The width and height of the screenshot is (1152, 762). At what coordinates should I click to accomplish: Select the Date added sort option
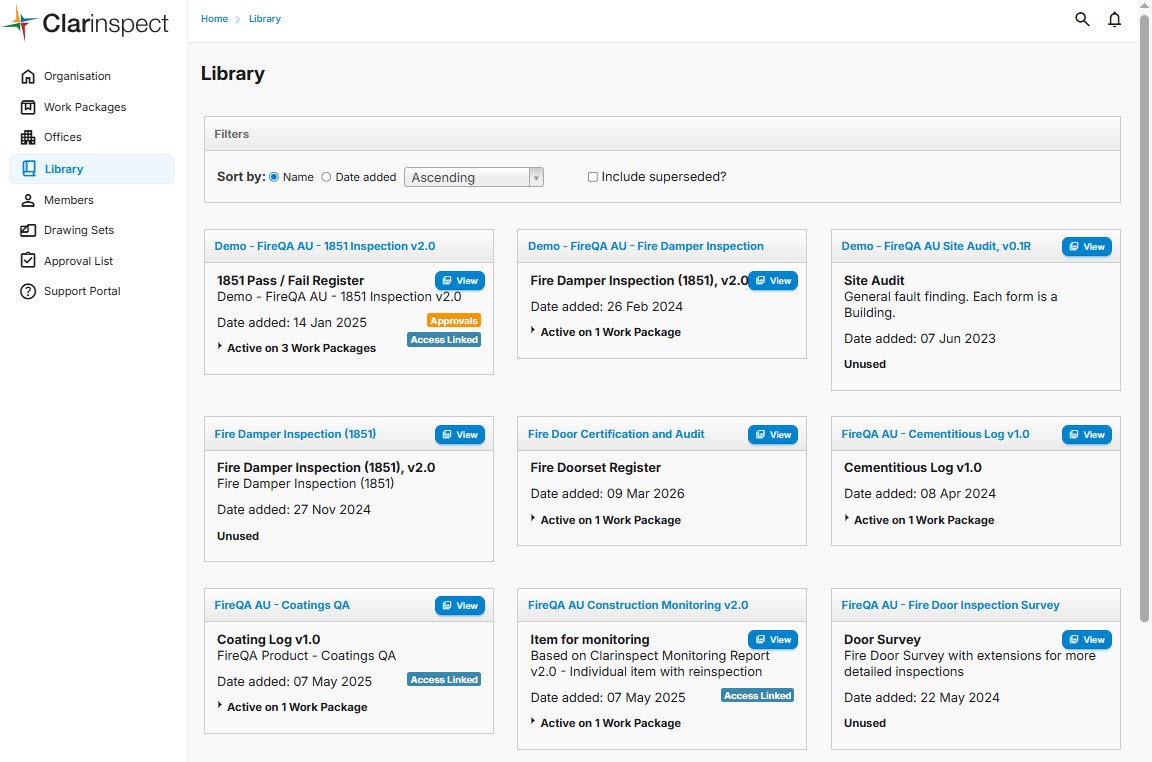click(326, 177)
